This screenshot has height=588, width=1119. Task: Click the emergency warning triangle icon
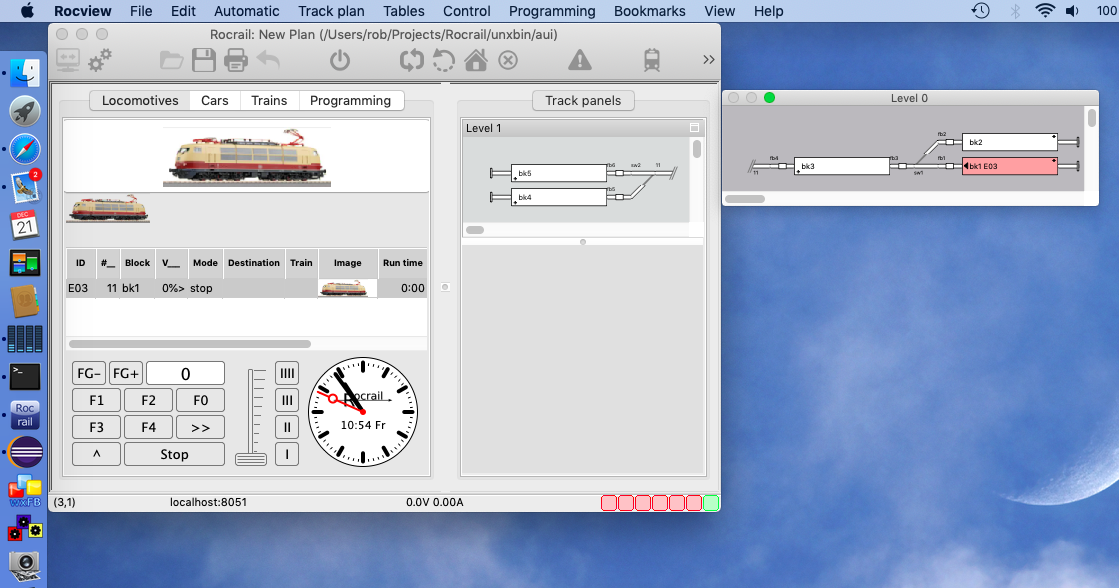point(579,61)
